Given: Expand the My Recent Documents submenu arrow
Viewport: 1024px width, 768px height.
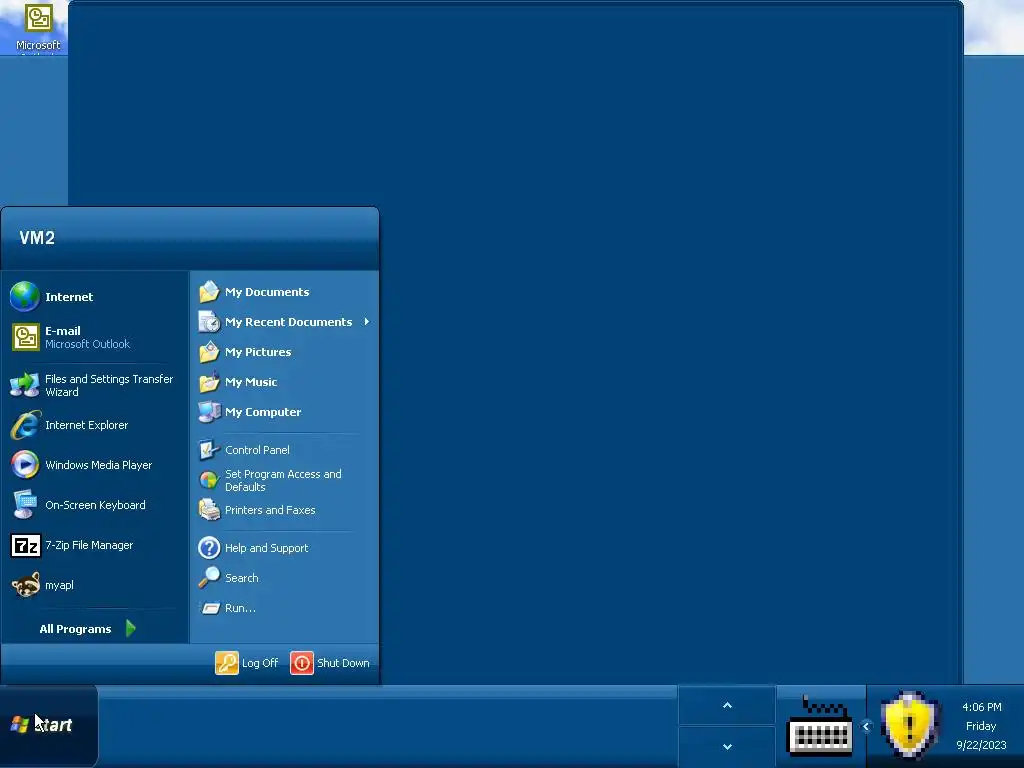Looking at the screenshot, I should [366, 322].
